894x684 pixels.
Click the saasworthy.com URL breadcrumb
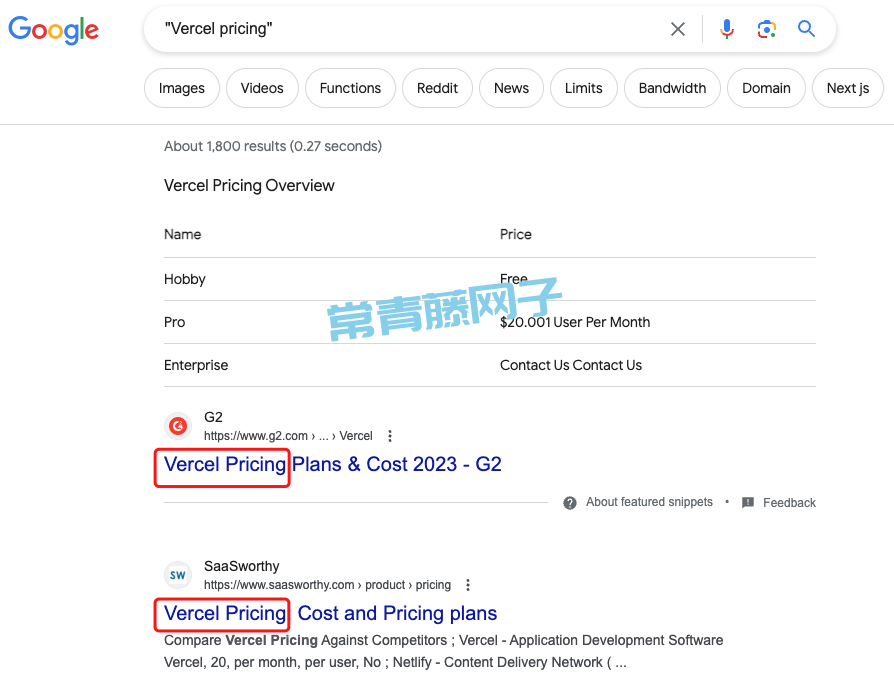327,585
